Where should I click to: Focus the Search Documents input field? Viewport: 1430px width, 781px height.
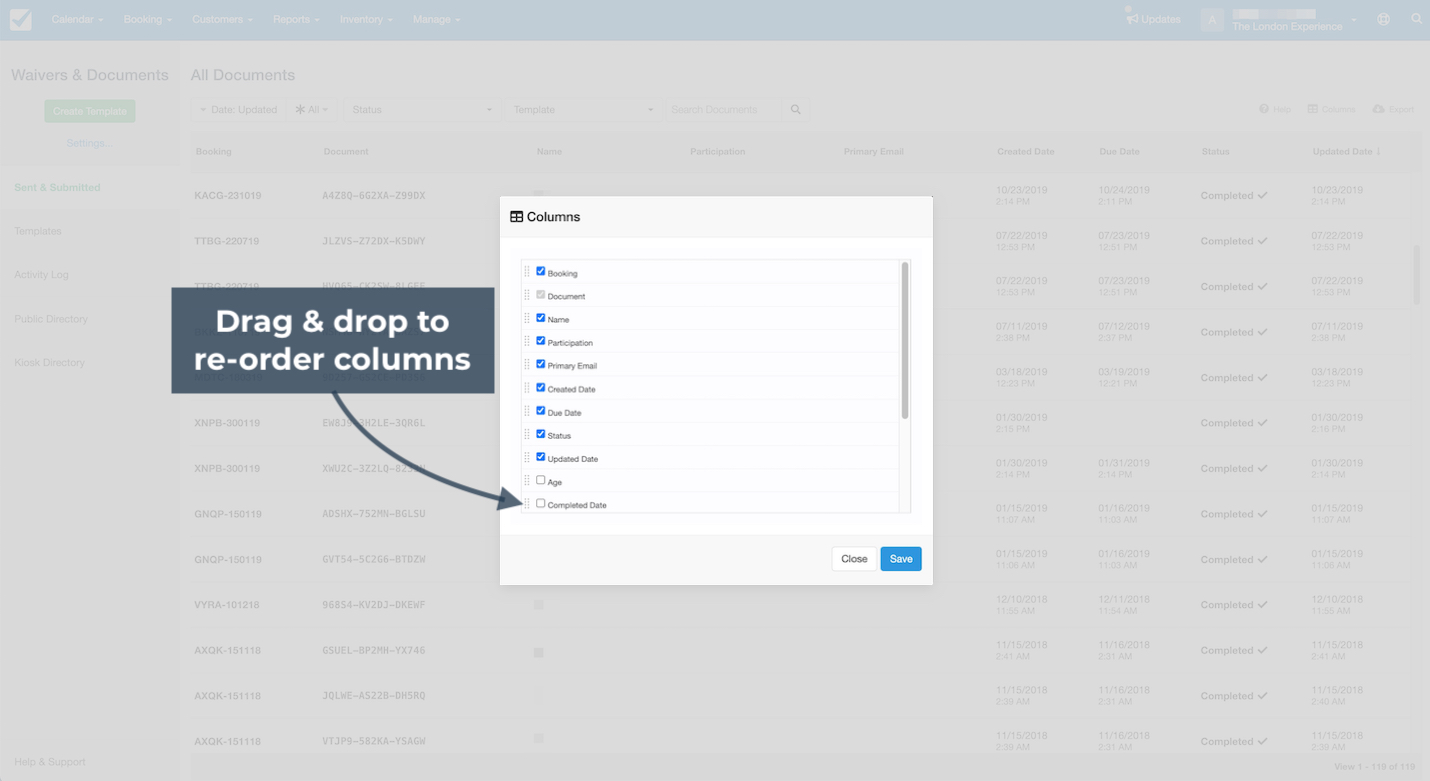click(724, 110)
